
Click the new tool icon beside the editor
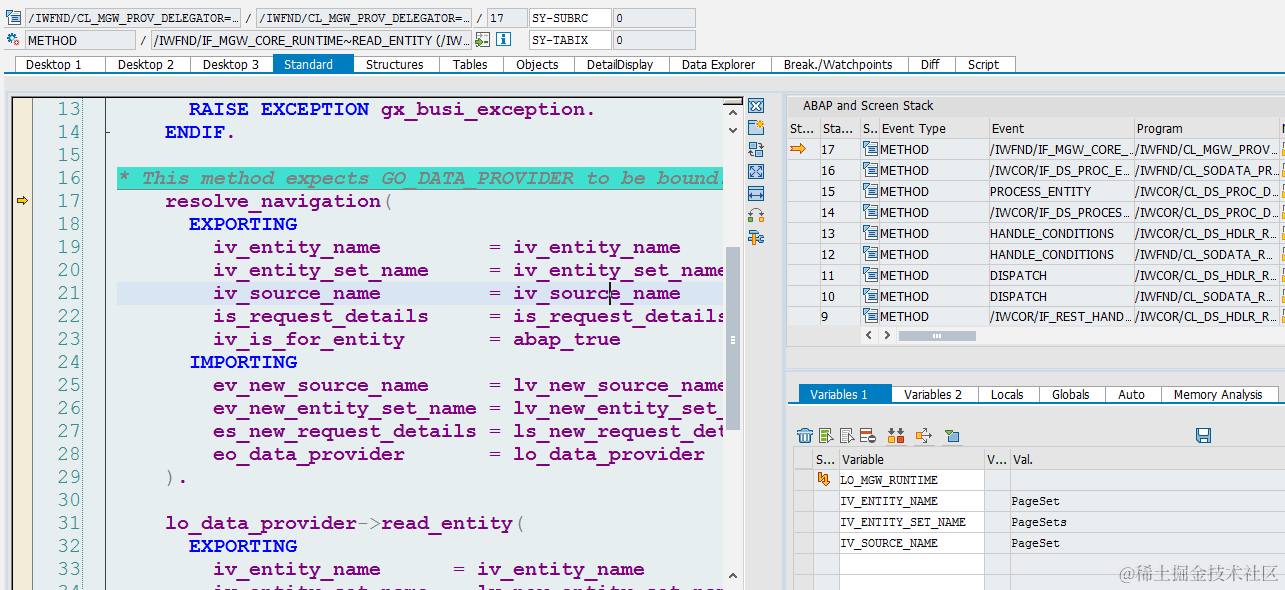point(756,128)
